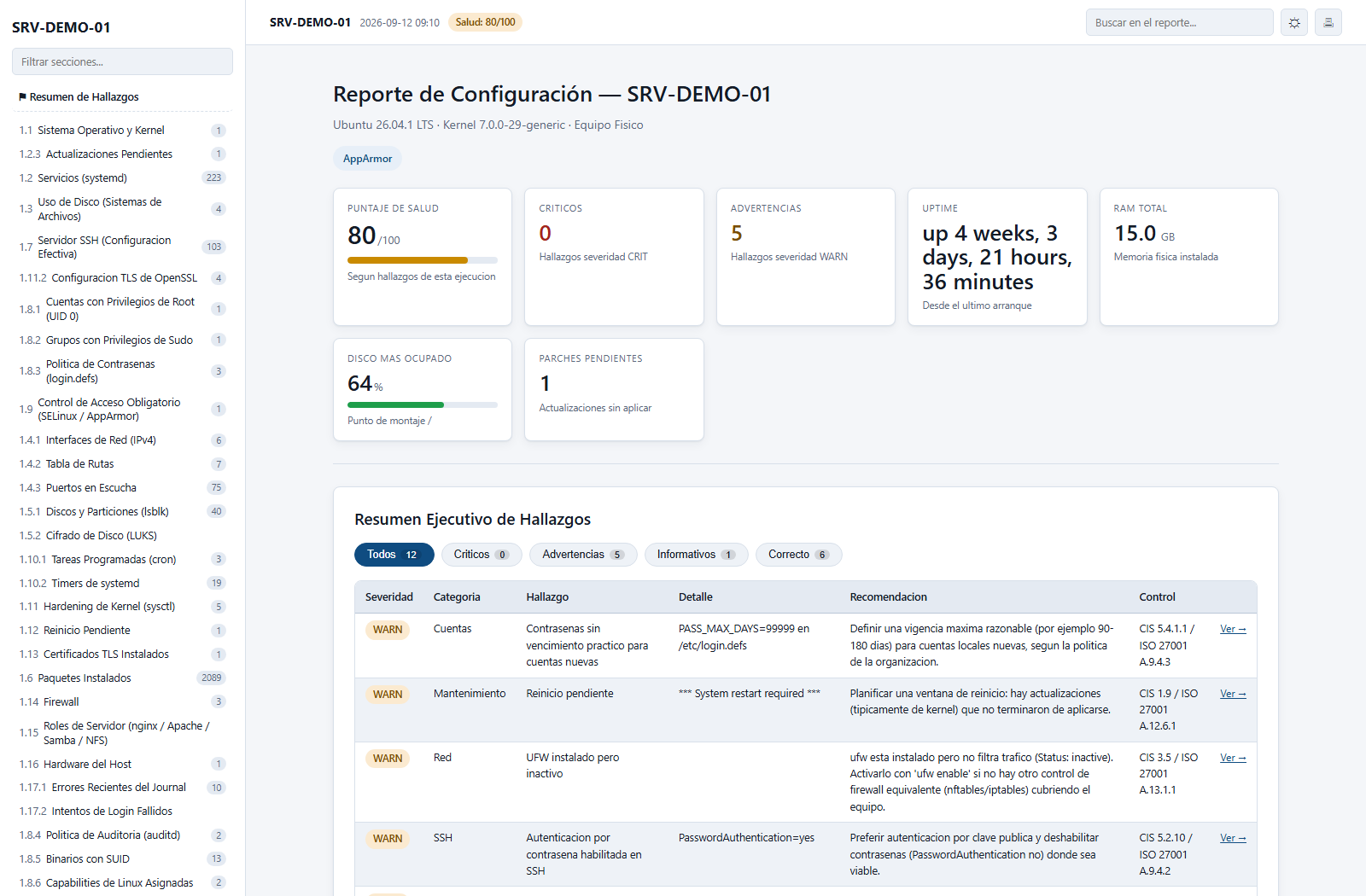Open 'Resumen de Hallazgos' sidebar section
The height and width of the screenshot is (896, 1366).
(x=122, y=97)
